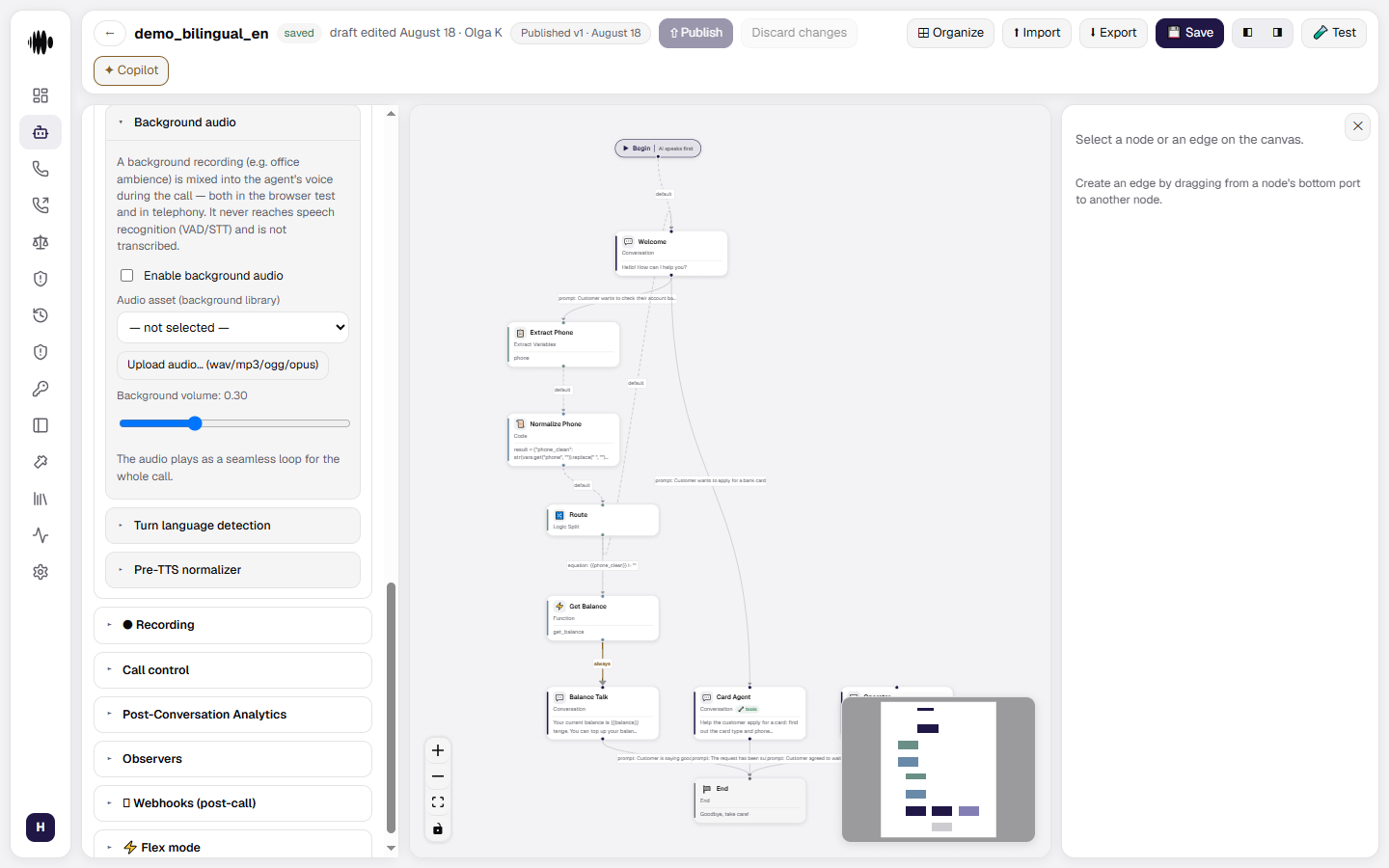The width and height of the screenshot is (1389, 868).
Task: Select the robot agents icon in the sidebar
Action: (41, 132)
